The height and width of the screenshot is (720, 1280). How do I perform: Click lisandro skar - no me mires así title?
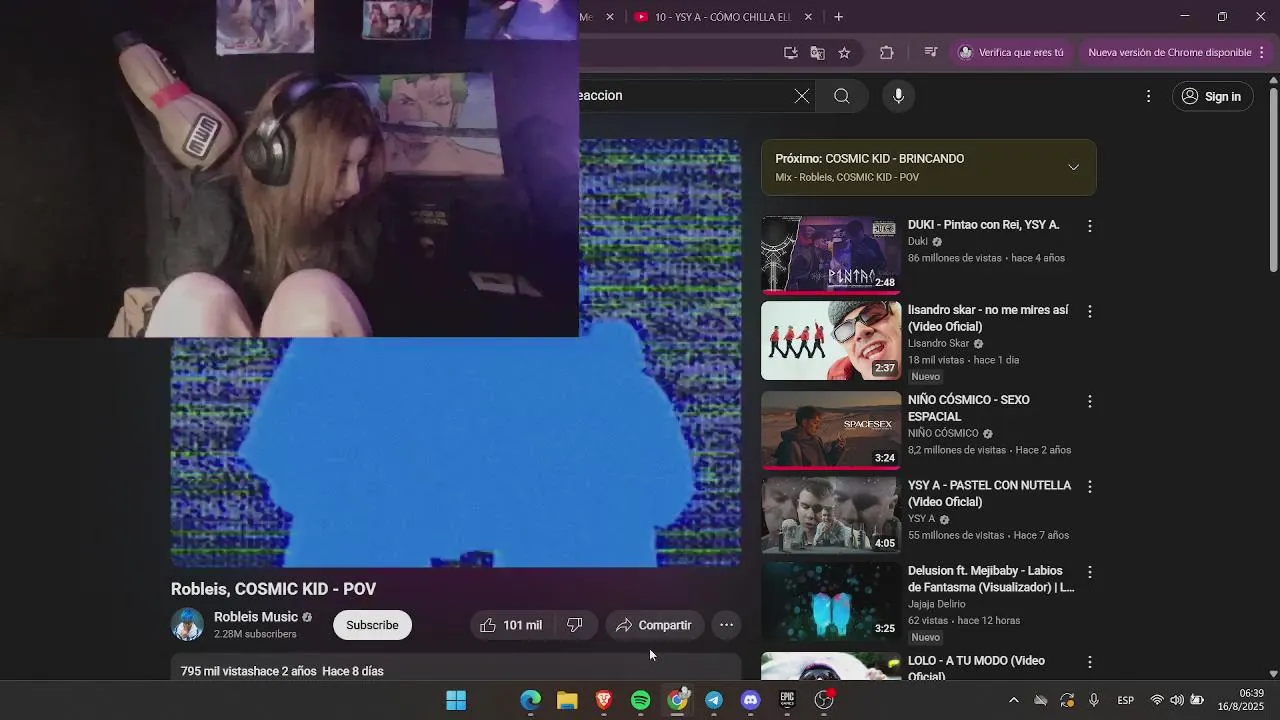988,318
